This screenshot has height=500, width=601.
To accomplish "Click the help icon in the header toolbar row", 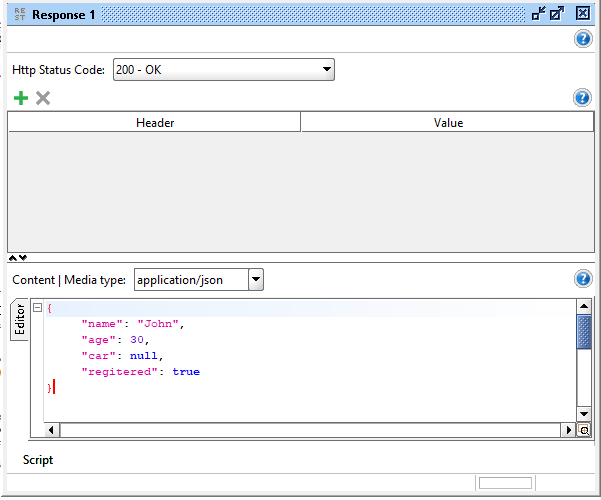I will [583, 98].
